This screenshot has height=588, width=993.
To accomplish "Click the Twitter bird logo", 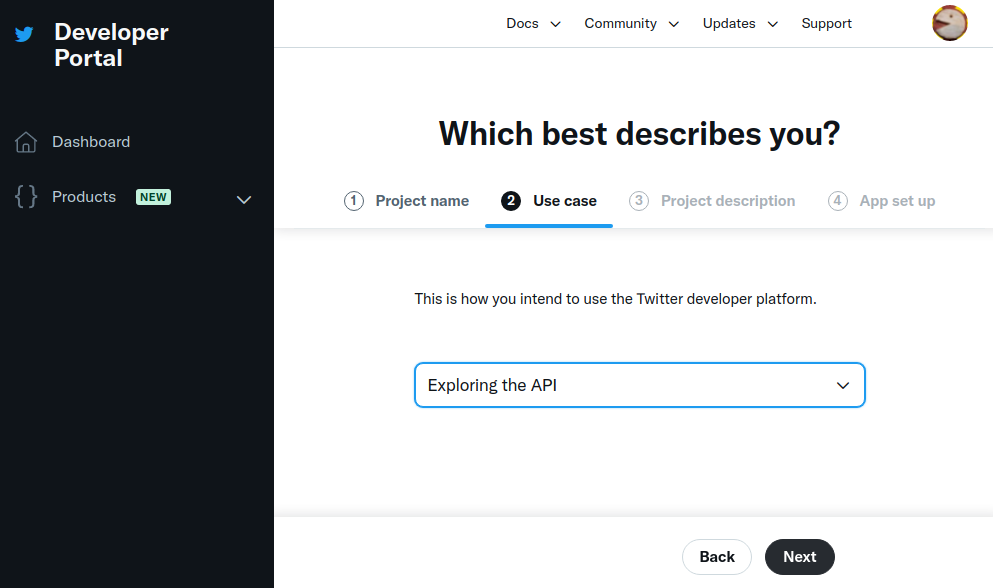I will (22, 32).
